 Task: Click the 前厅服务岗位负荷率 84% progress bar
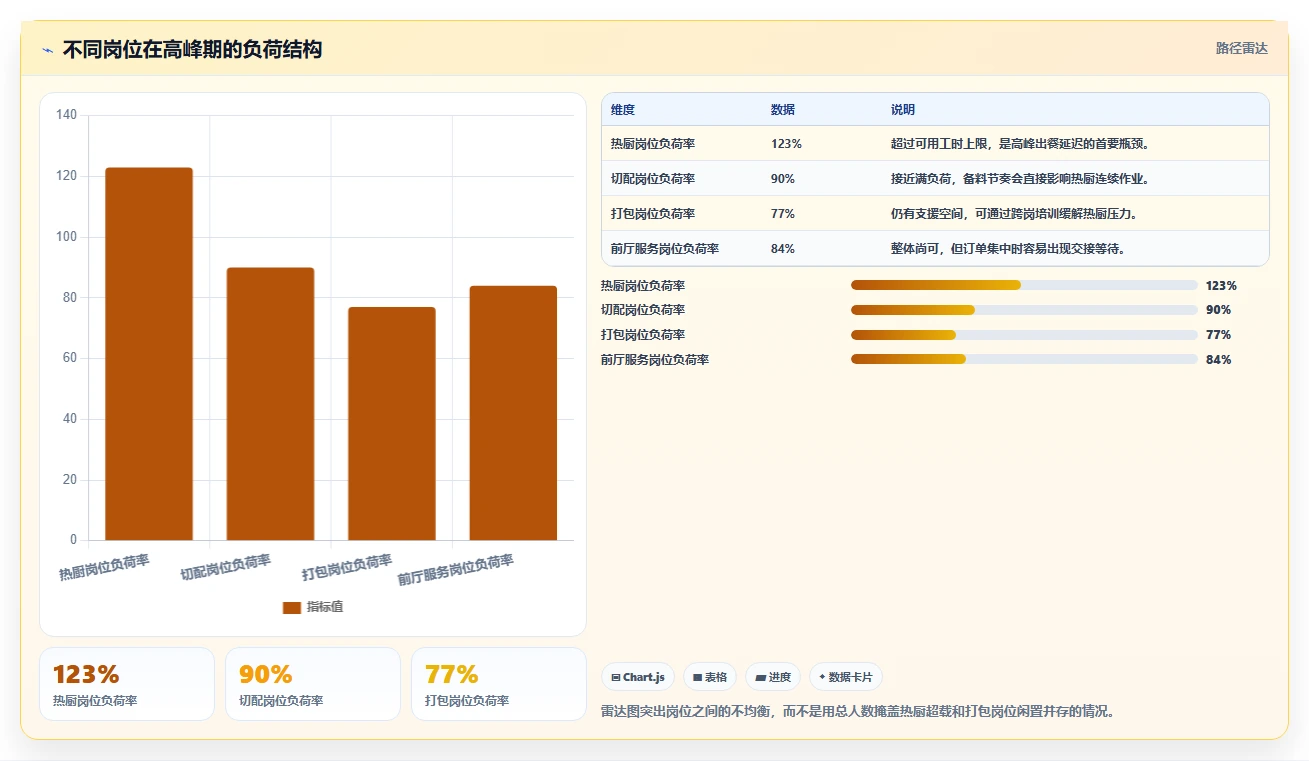pyautogui.click(x=1024, y=359)
